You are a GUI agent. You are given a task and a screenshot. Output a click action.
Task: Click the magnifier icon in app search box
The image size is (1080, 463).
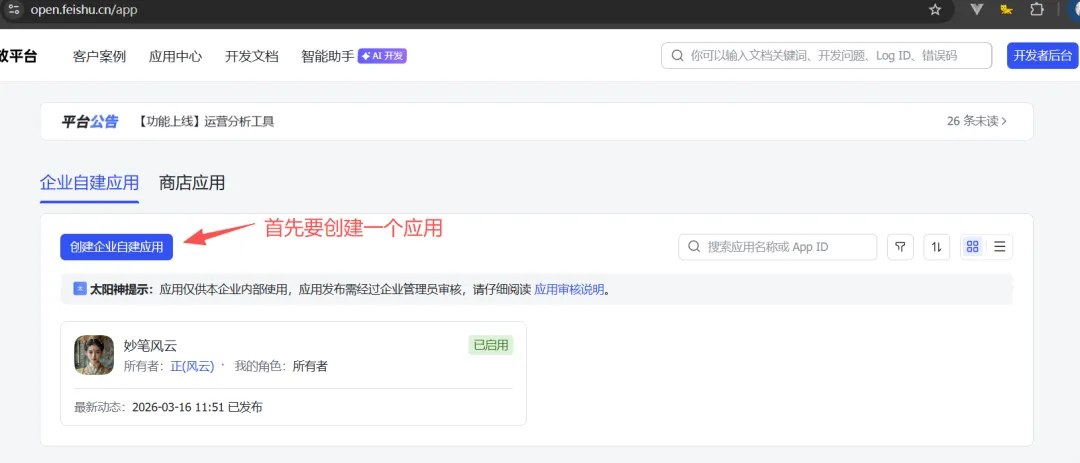pos(694,247)
